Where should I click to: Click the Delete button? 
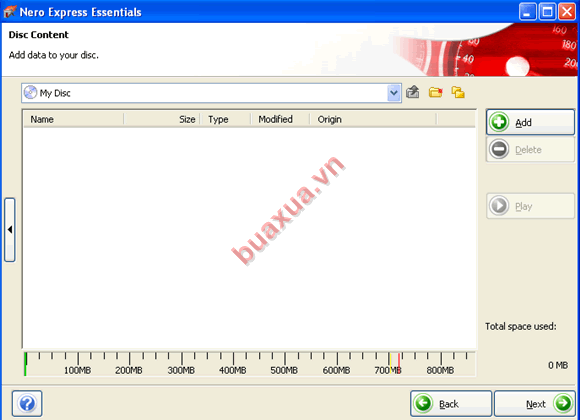tap(530, 149)
